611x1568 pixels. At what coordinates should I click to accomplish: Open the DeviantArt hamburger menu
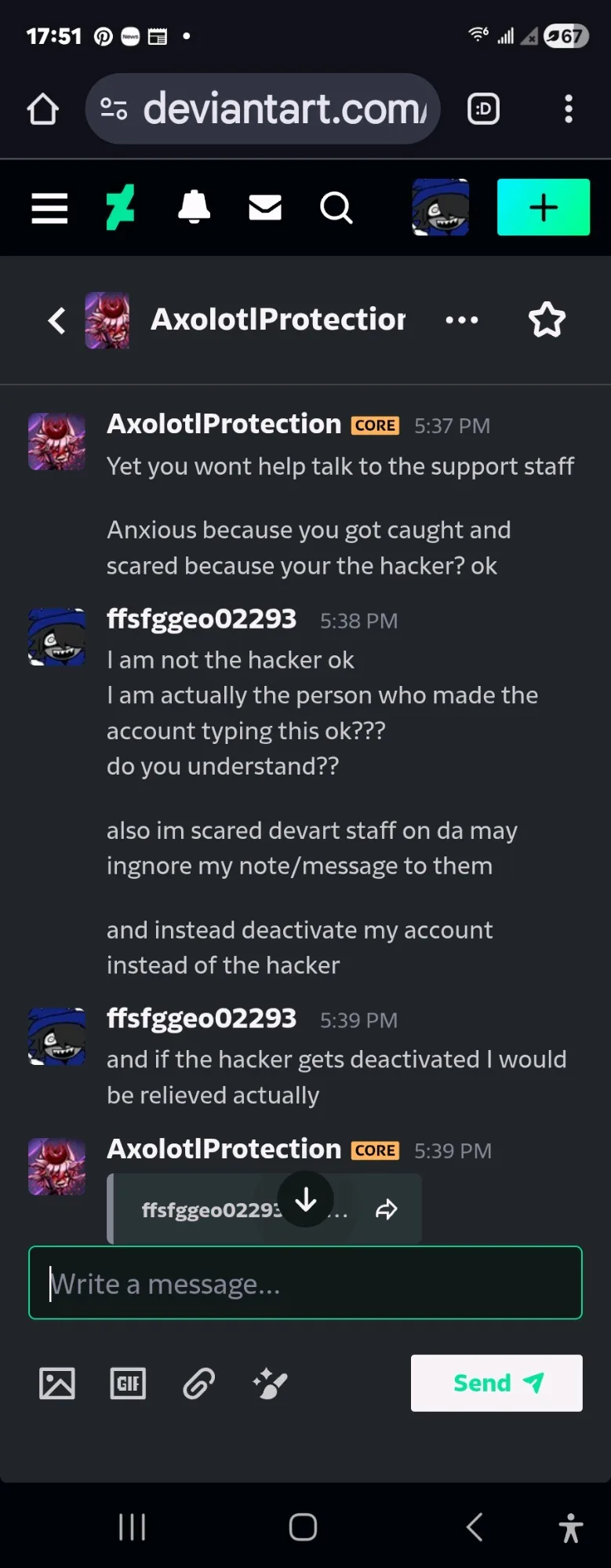pyautogui.click(x=49, y=208)
